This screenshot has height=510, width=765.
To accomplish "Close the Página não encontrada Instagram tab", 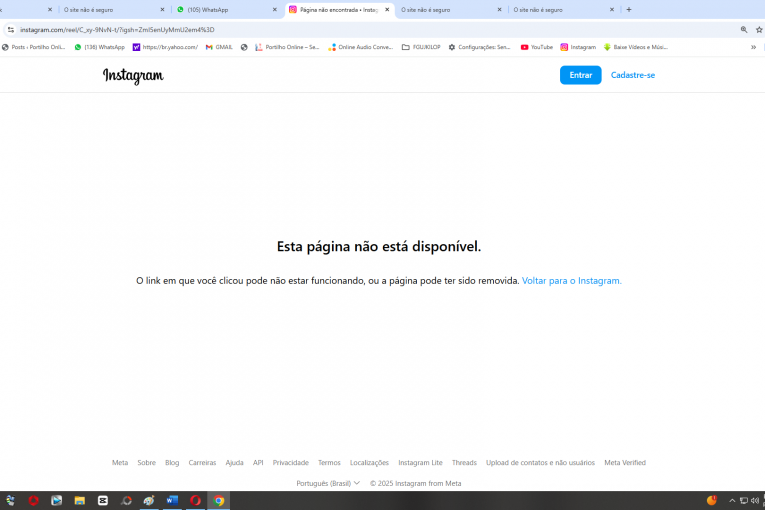I will coord(388,10).
